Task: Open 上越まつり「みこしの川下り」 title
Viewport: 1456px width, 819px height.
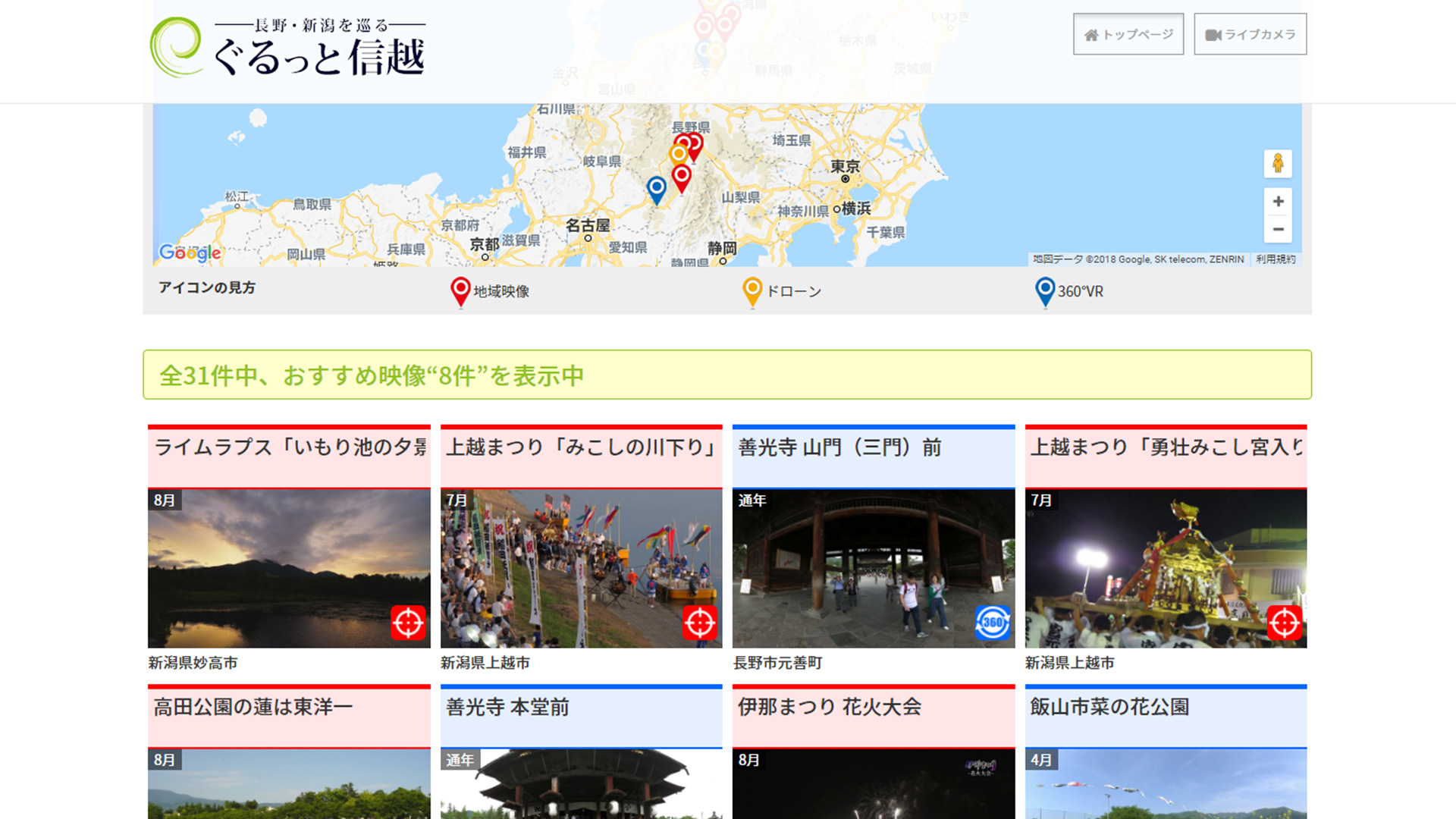Action: (582, 447)
